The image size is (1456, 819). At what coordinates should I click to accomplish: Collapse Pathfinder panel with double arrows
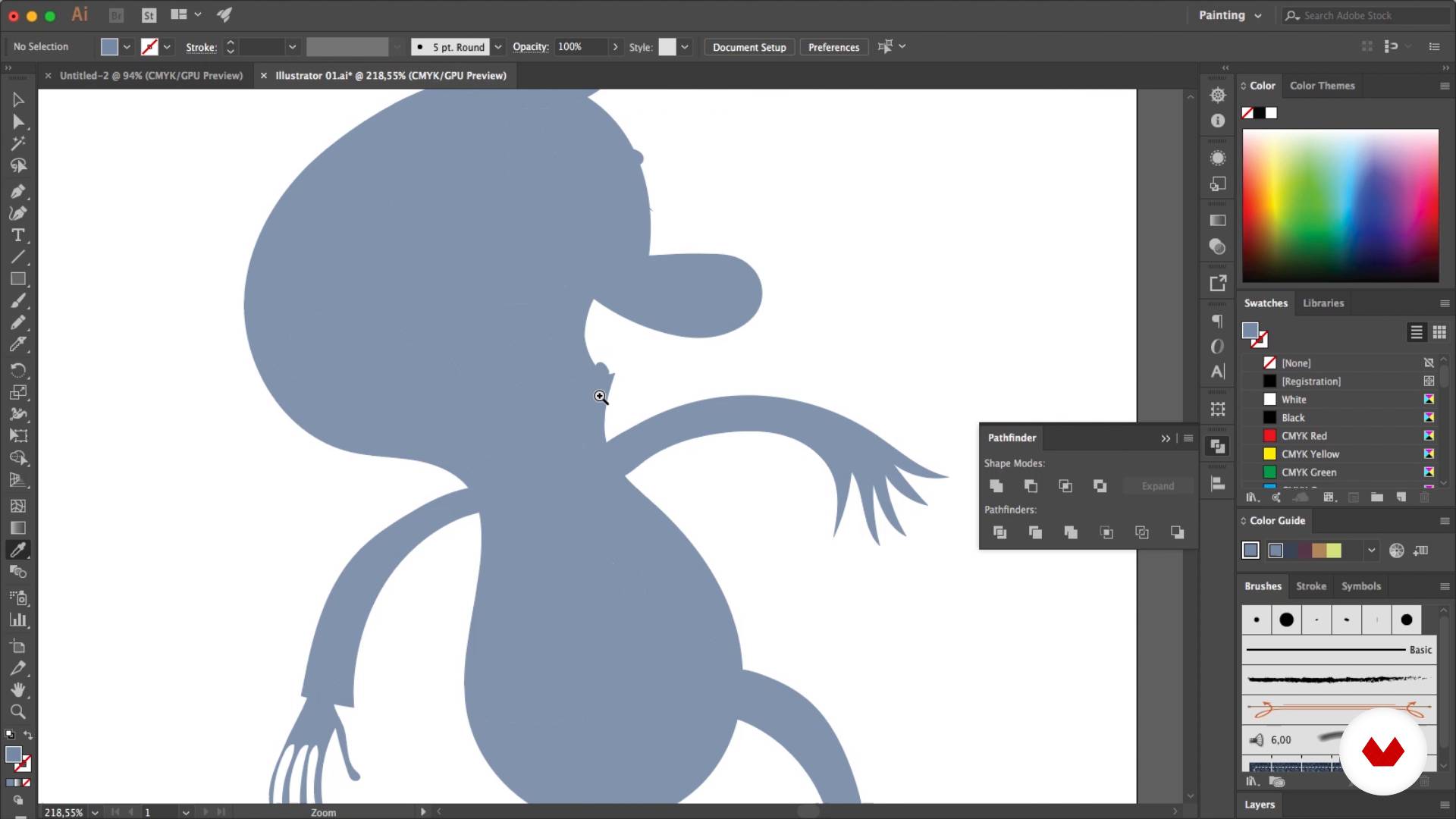[x=1166, y=438]
